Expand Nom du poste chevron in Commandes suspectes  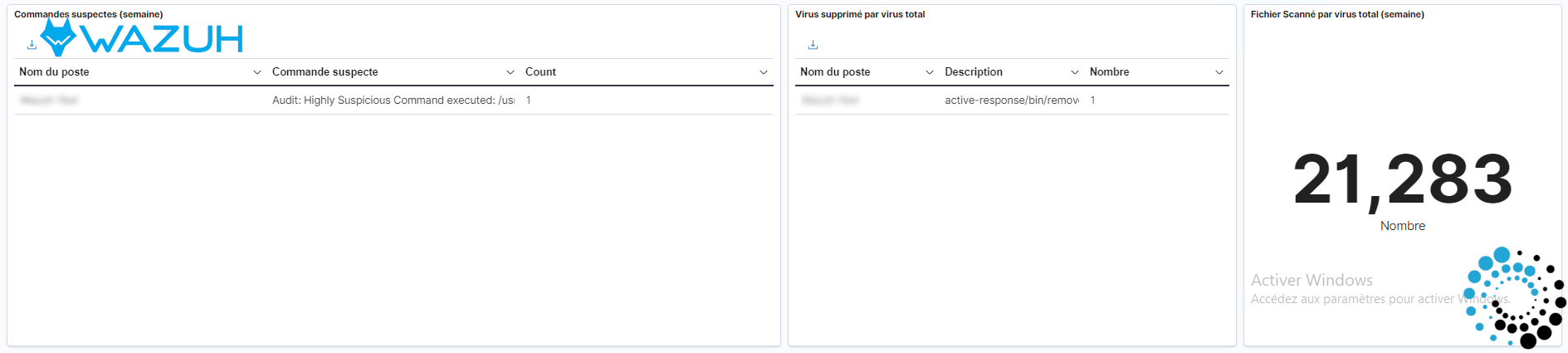click(257, 72)
